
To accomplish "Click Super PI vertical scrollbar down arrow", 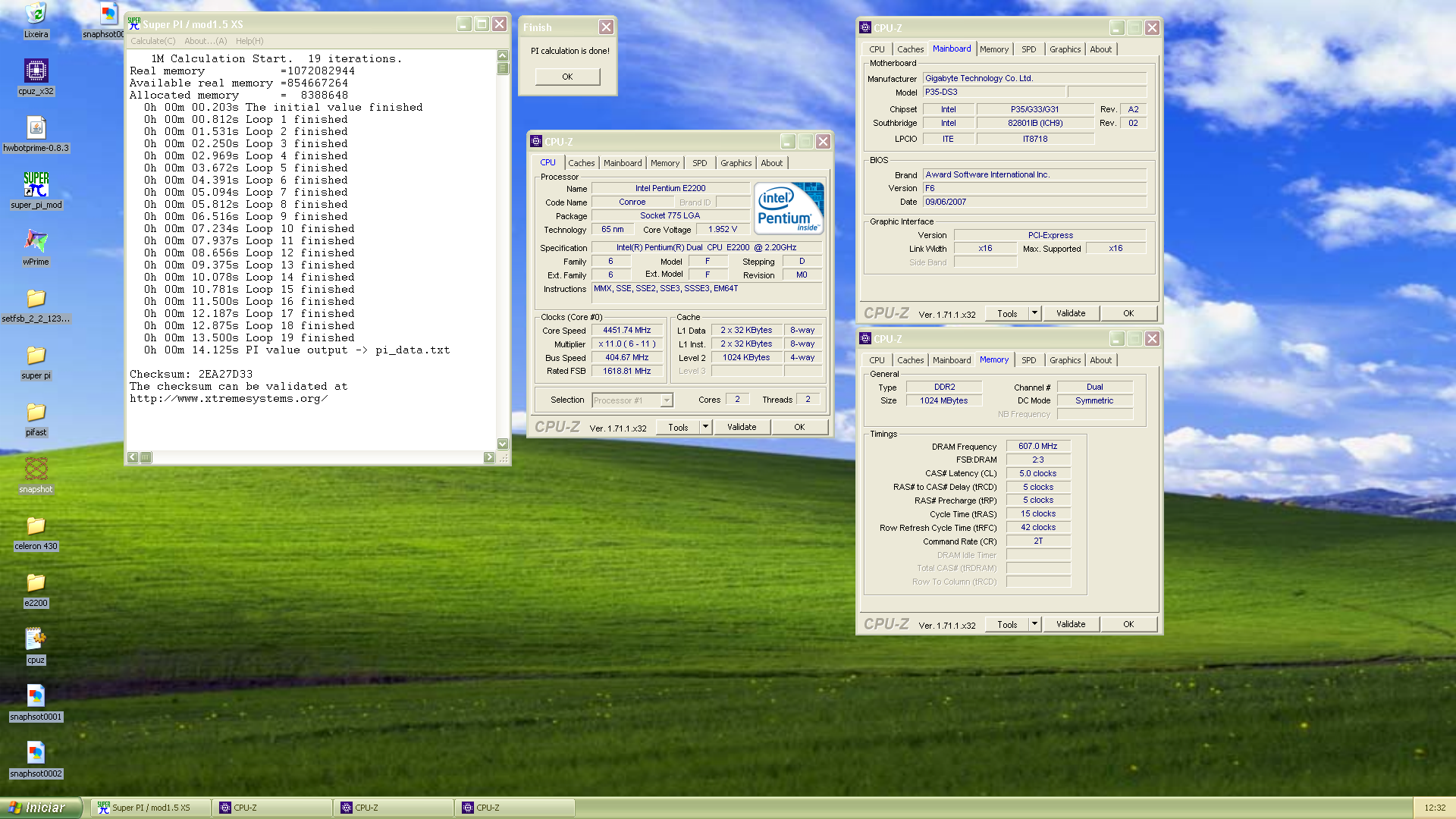I will [502, 444].
